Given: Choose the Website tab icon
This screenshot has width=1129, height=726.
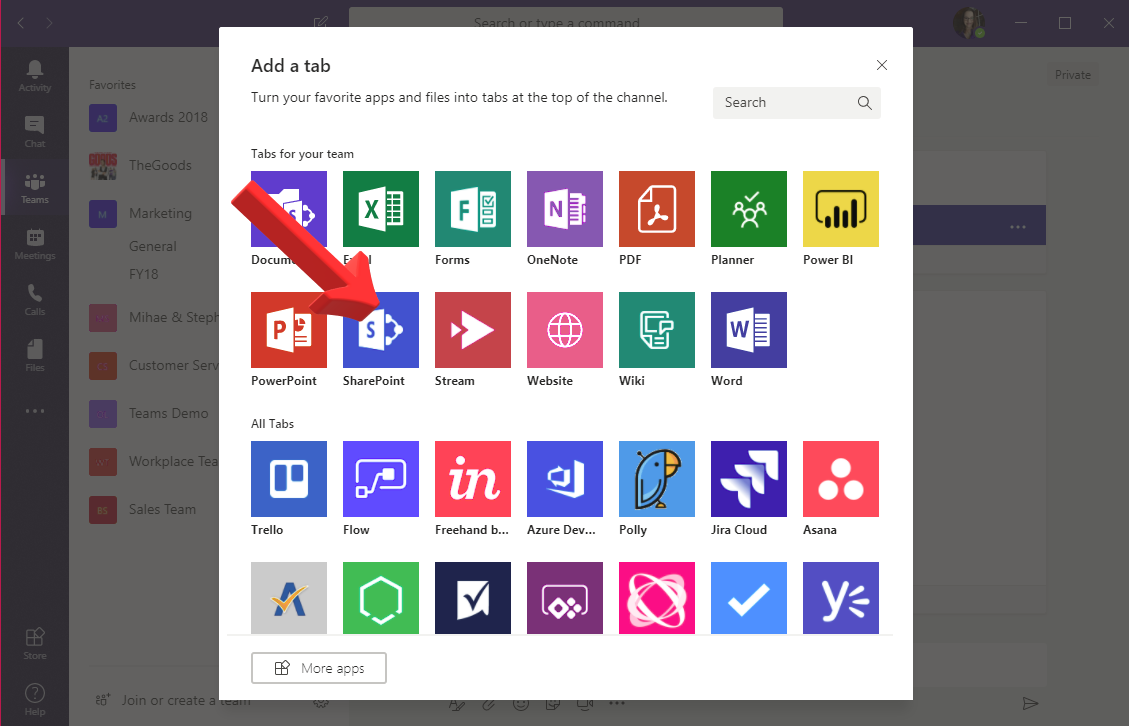Looking at the screenshot, I should point(565,331).
